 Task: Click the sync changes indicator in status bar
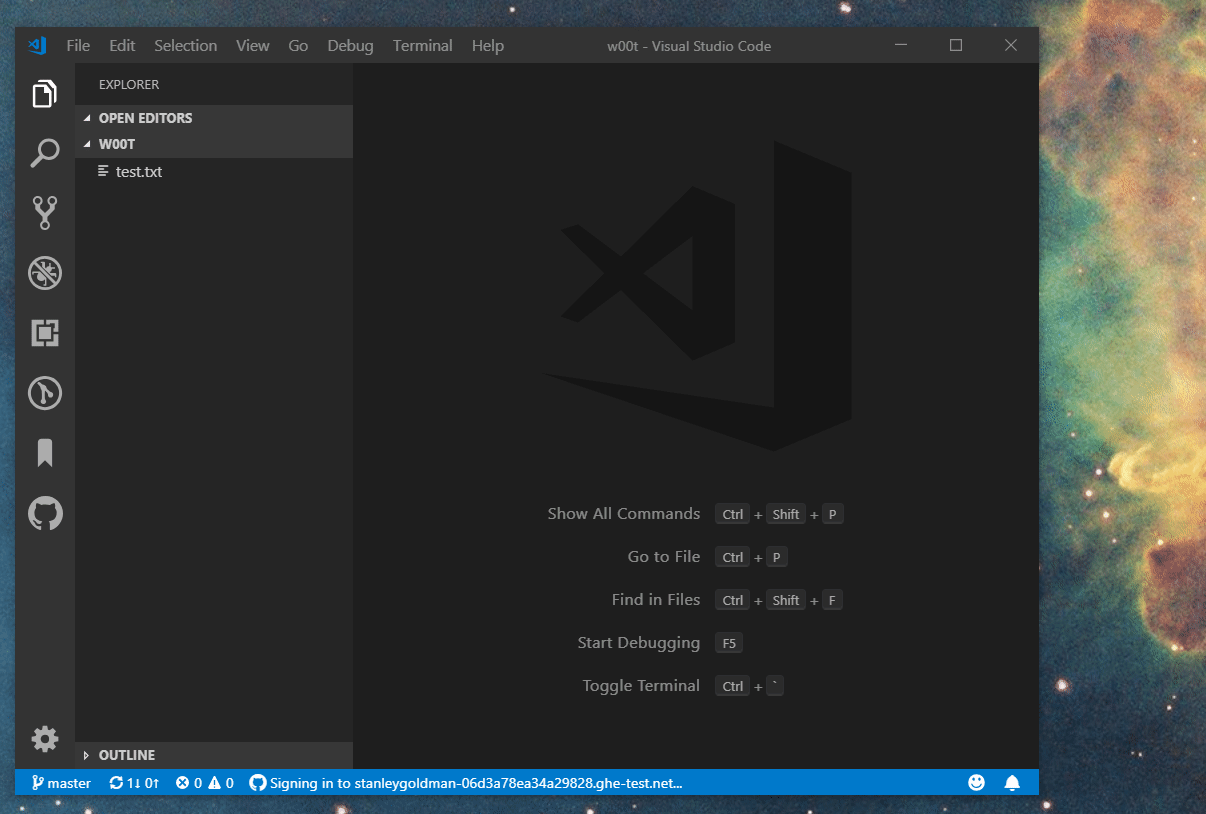coord(133,782)
